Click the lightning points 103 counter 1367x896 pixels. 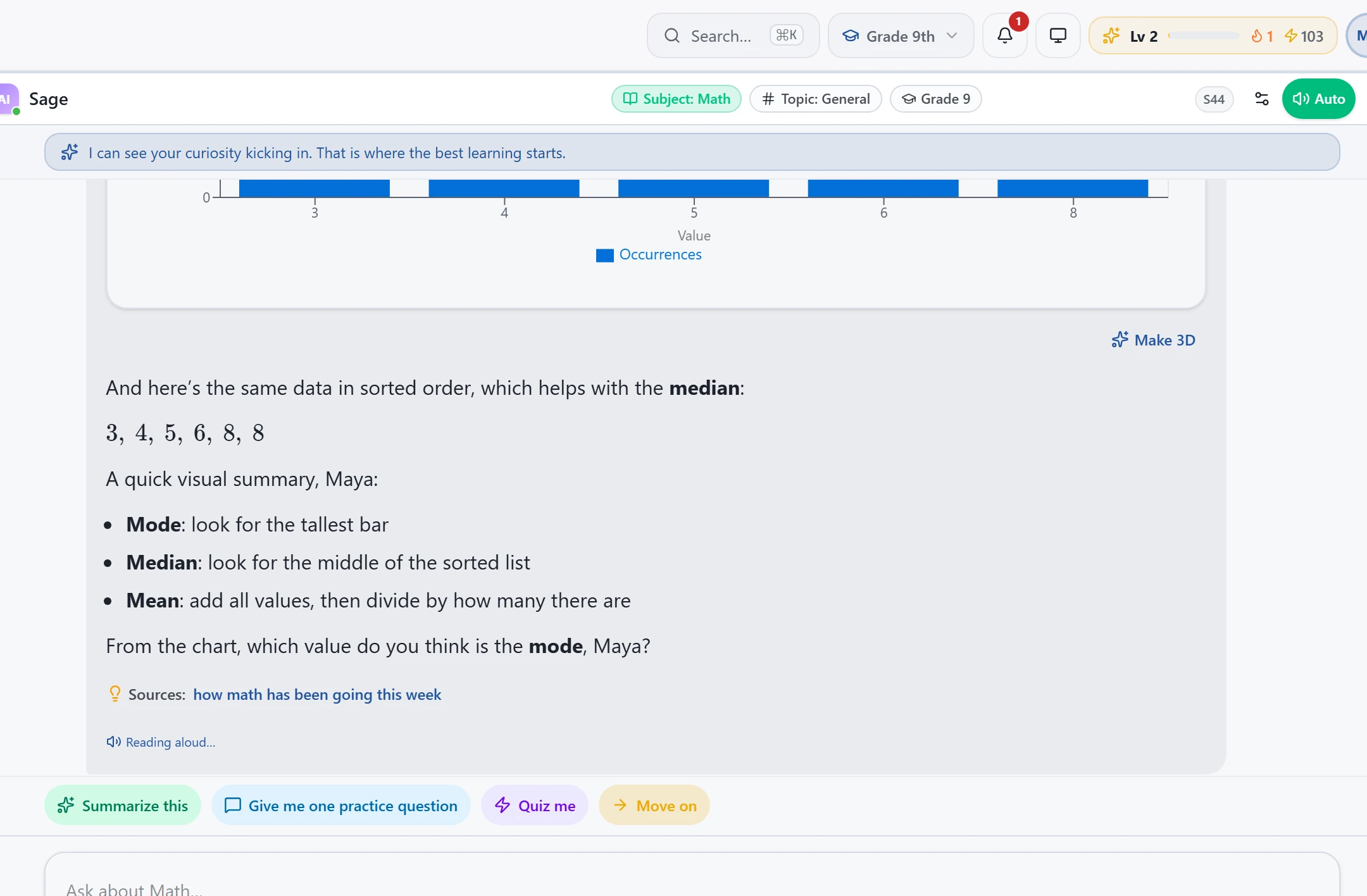pos(1304,36)
